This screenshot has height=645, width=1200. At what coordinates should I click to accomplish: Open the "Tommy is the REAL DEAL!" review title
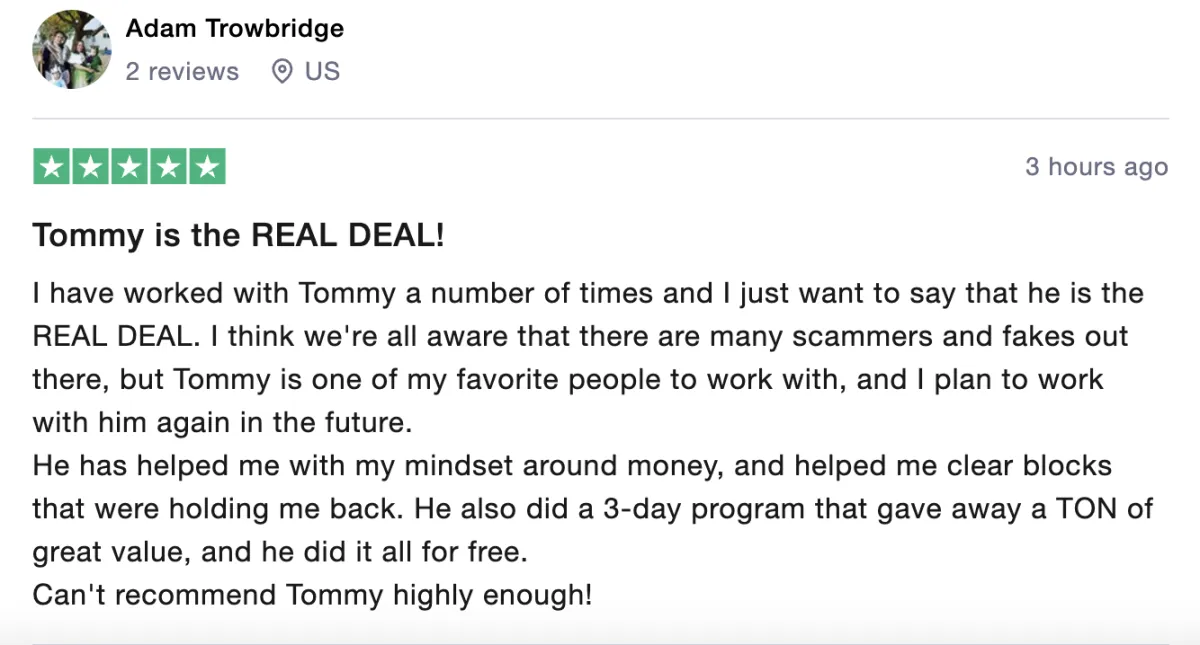(238, 237)
